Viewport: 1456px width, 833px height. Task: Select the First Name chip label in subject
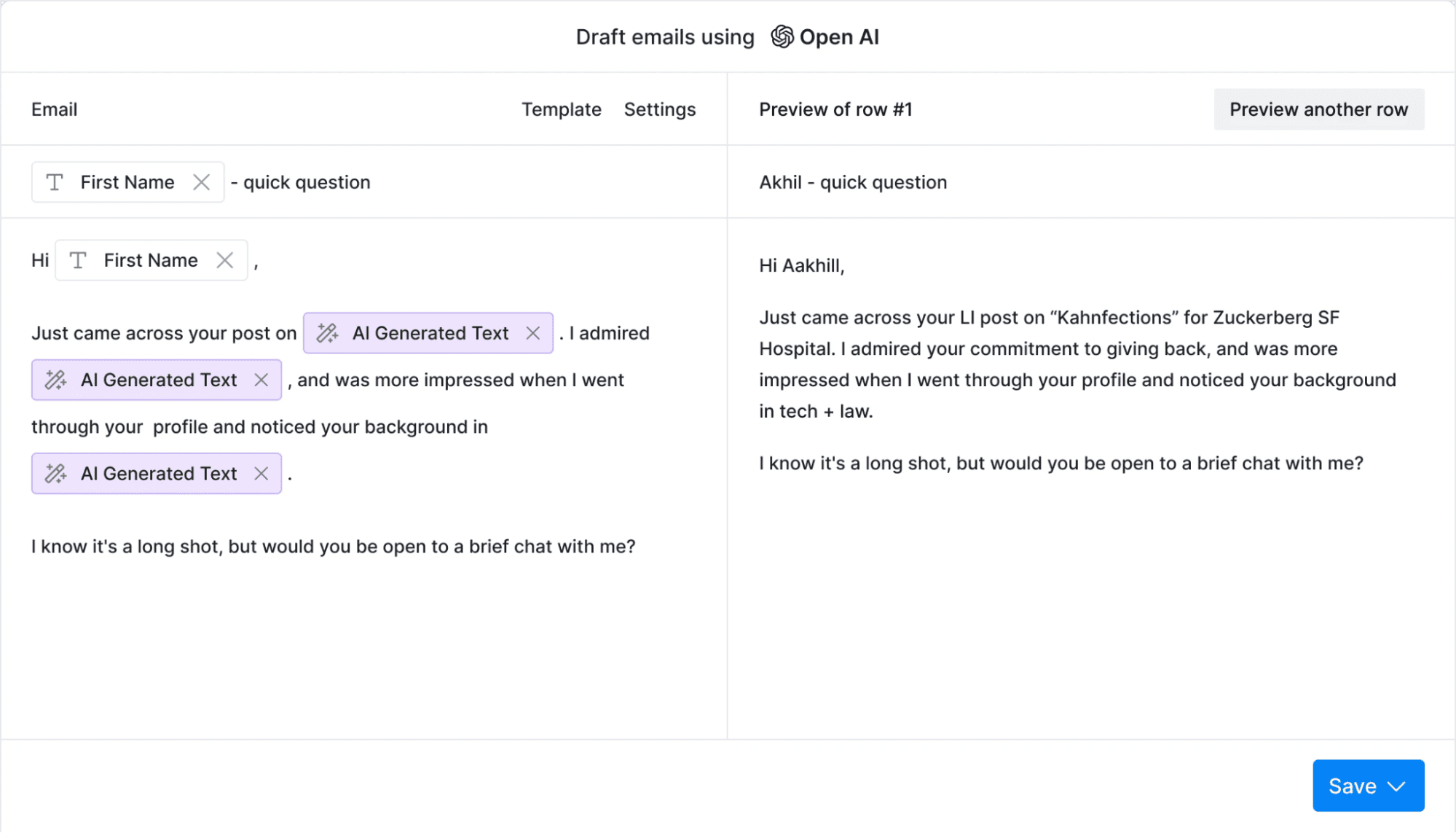127,182
